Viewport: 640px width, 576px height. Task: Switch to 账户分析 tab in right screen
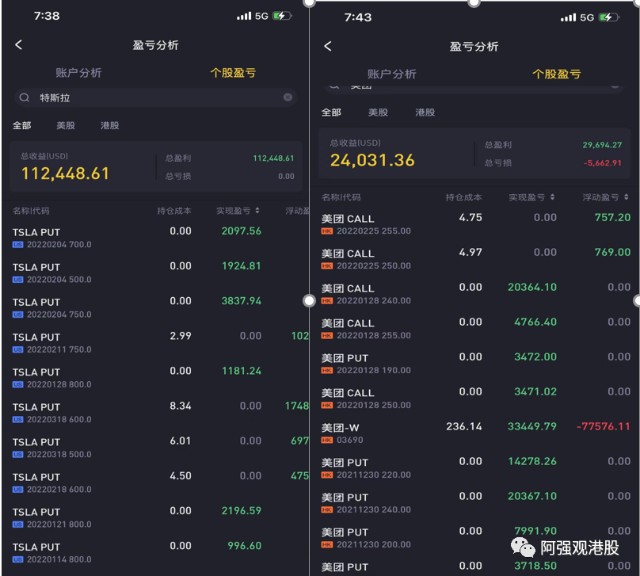tap(391, 74)
